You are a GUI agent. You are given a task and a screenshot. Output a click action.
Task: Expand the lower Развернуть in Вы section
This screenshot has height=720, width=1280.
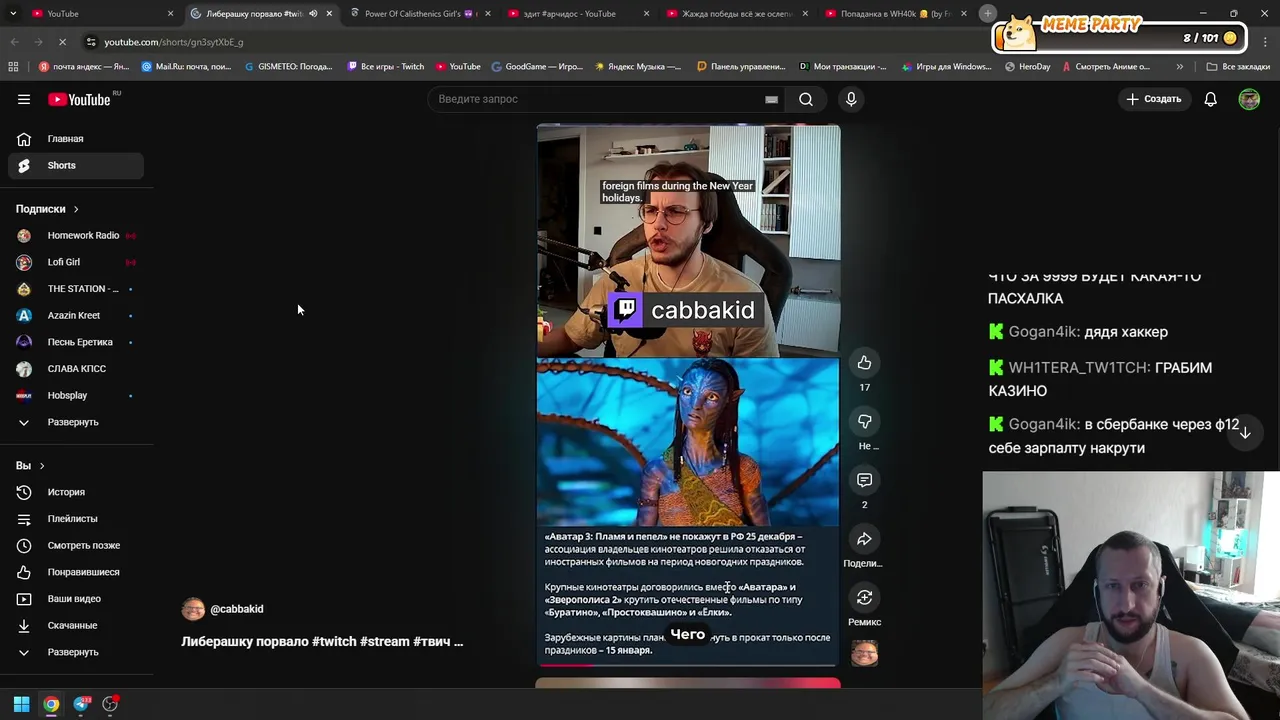coord(76,652)
